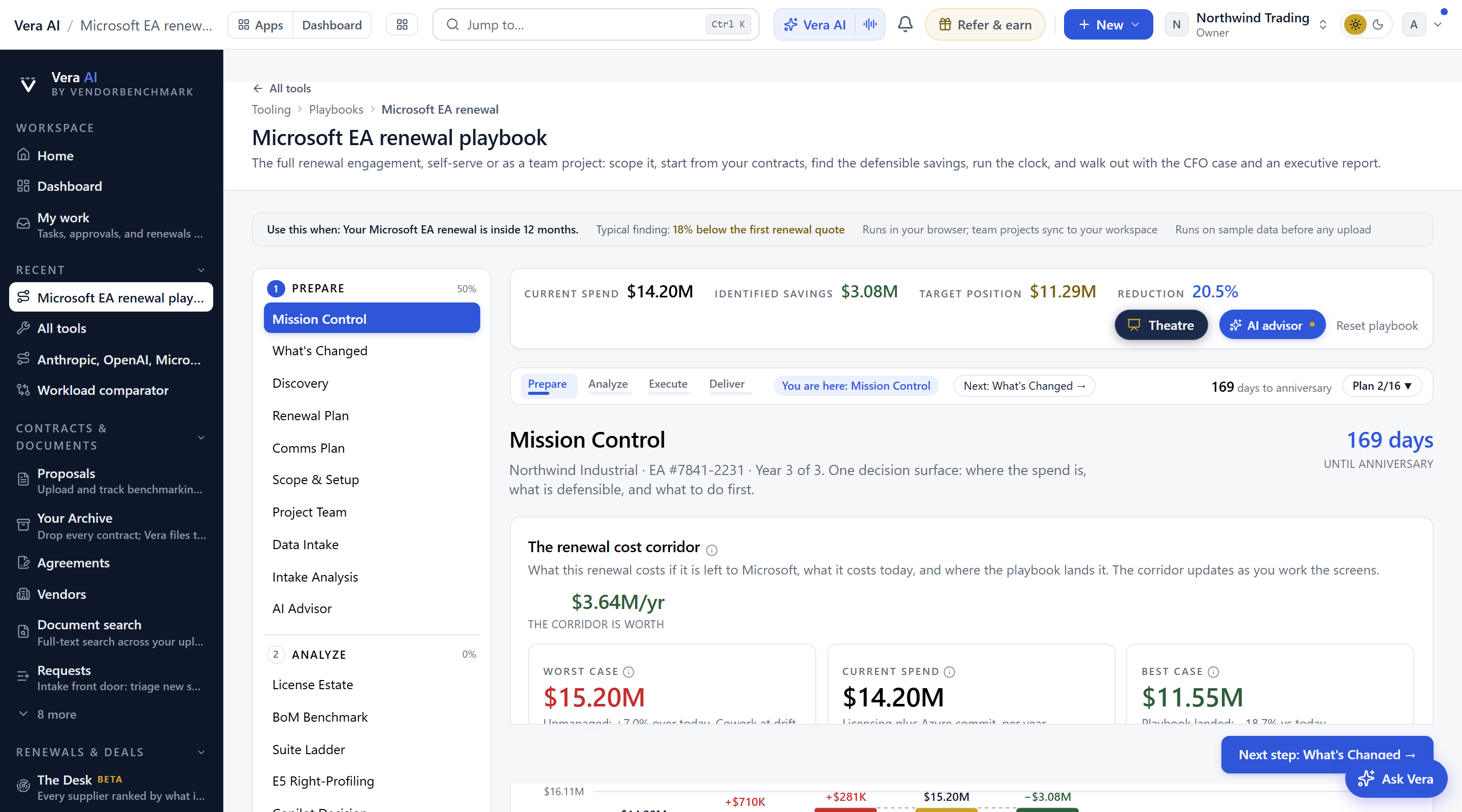Viewport: 1462px width, 812px height.
Task: Click info icon beside renewal cost corridor
Action: click(712, 550)
